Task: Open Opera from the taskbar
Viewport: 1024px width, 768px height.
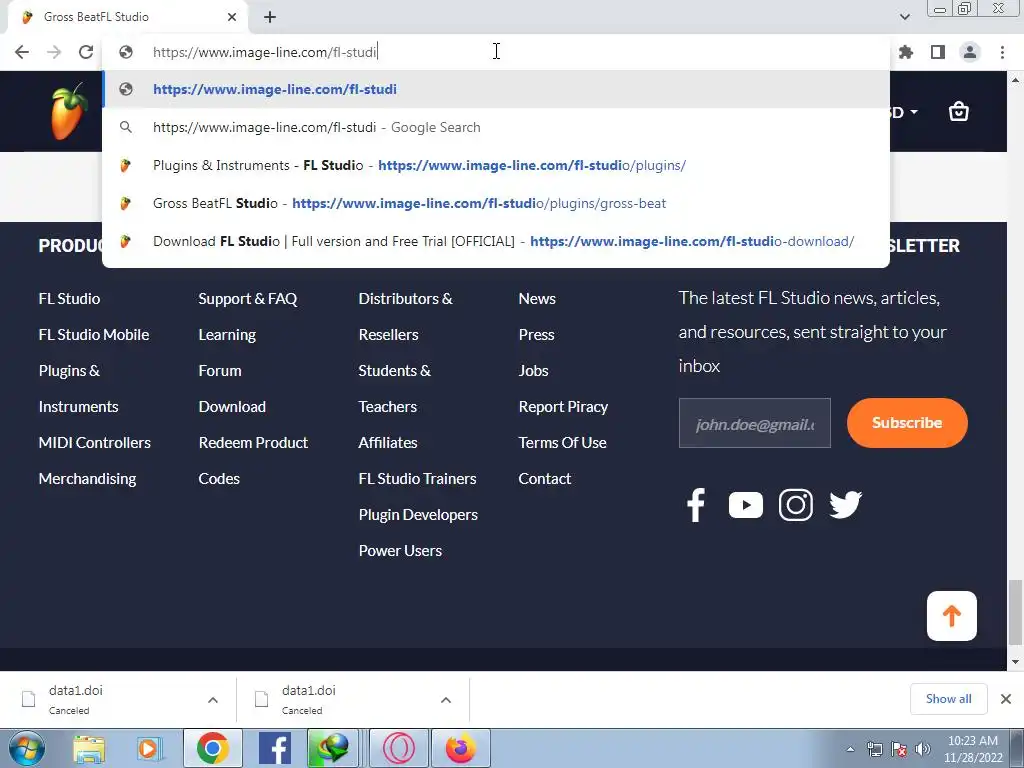Action: (x=399, y=748)
